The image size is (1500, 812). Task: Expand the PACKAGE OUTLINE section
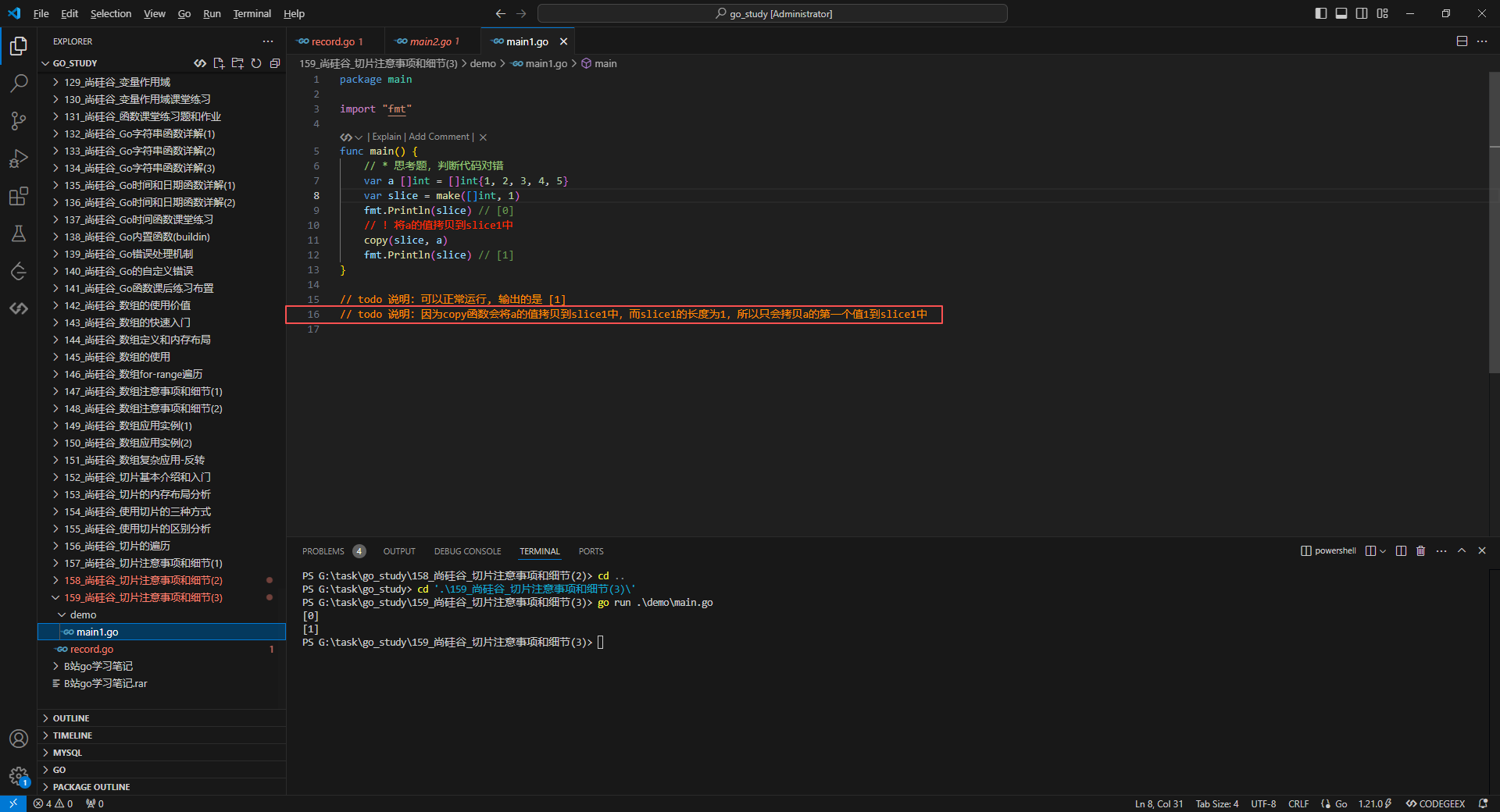tap(162, 787)
